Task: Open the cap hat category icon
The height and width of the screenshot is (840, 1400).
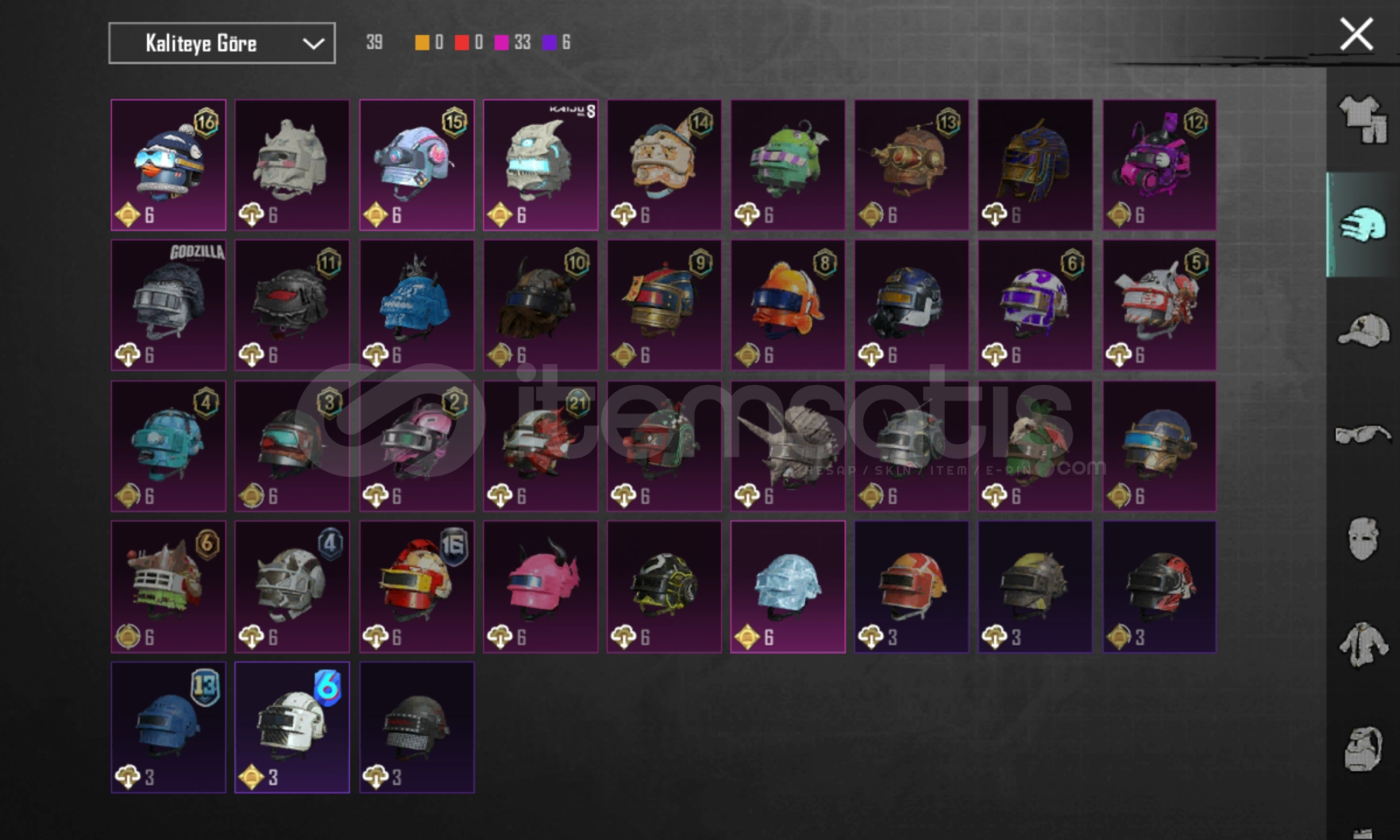Action: click(x=1363, y=330)
